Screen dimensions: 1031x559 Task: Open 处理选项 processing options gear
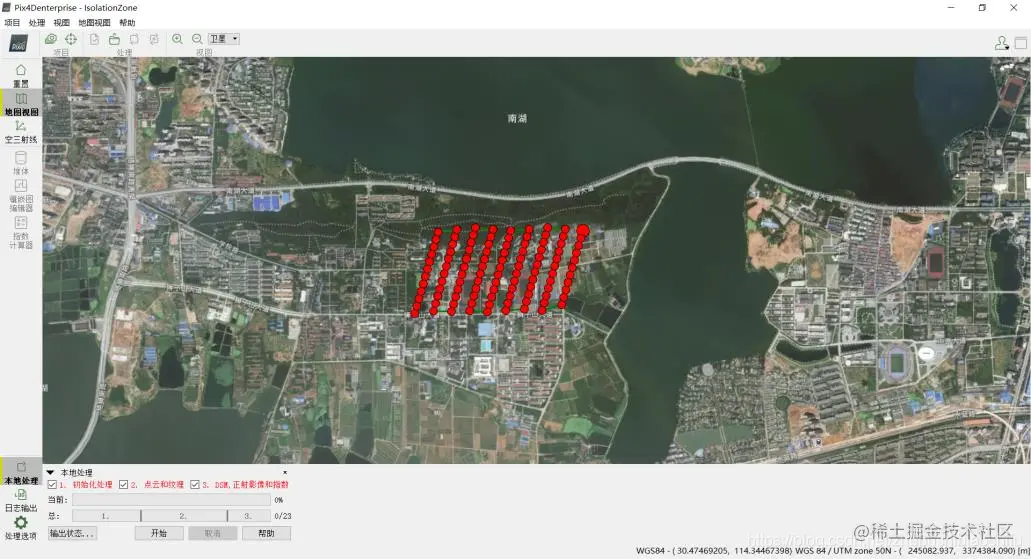pos(21,528)
